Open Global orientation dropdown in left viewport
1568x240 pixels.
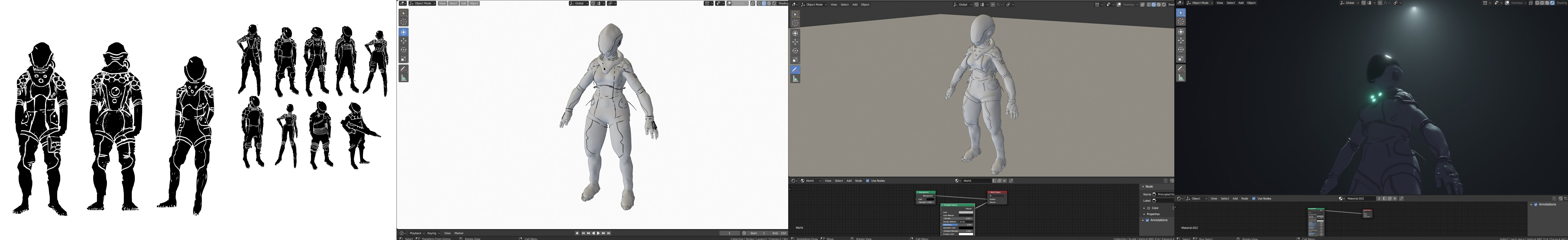coord(579,4)
